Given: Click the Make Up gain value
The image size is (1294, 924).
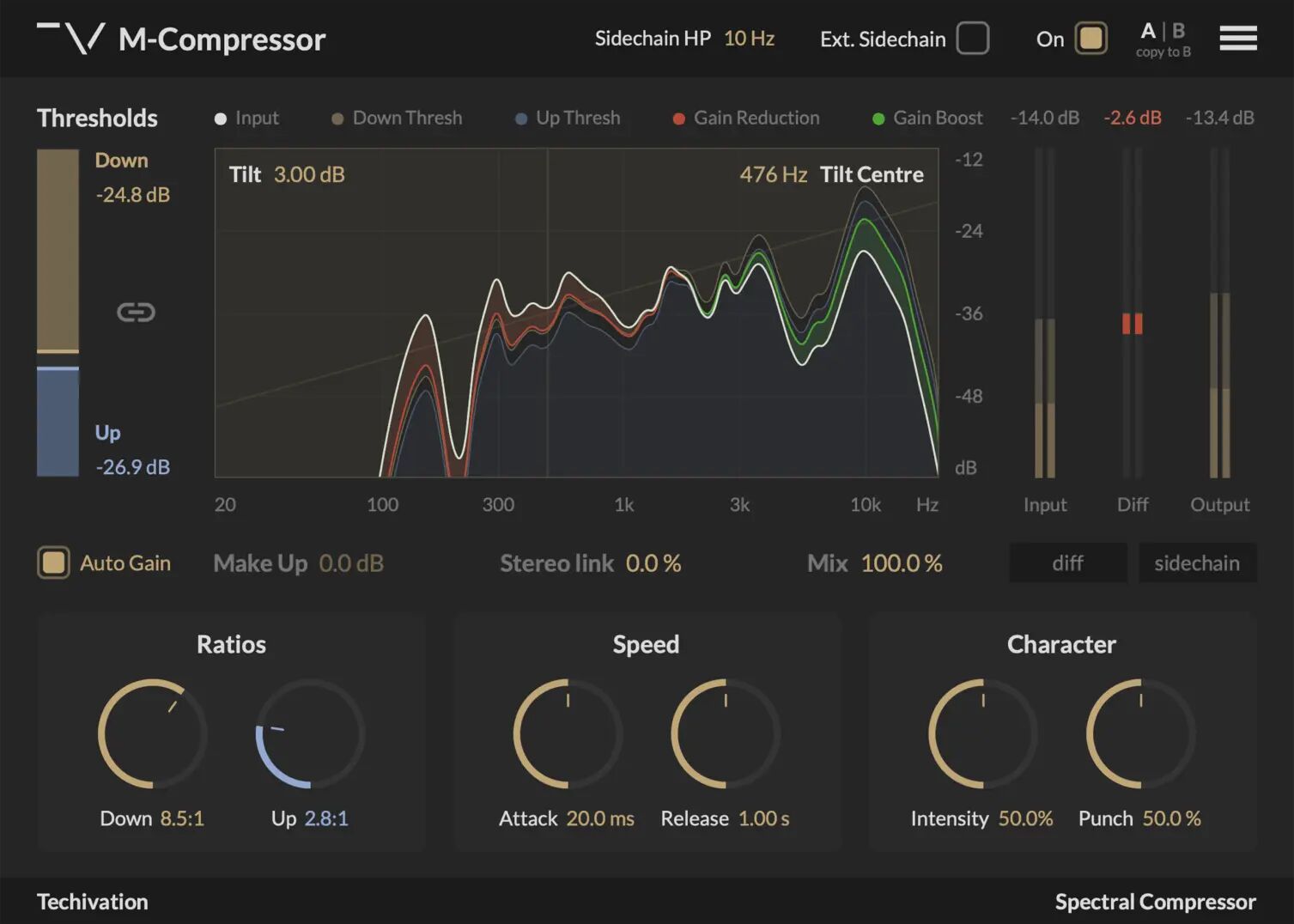Looking at the screenshot, I should pyautogui.click(x=350, y=562).
